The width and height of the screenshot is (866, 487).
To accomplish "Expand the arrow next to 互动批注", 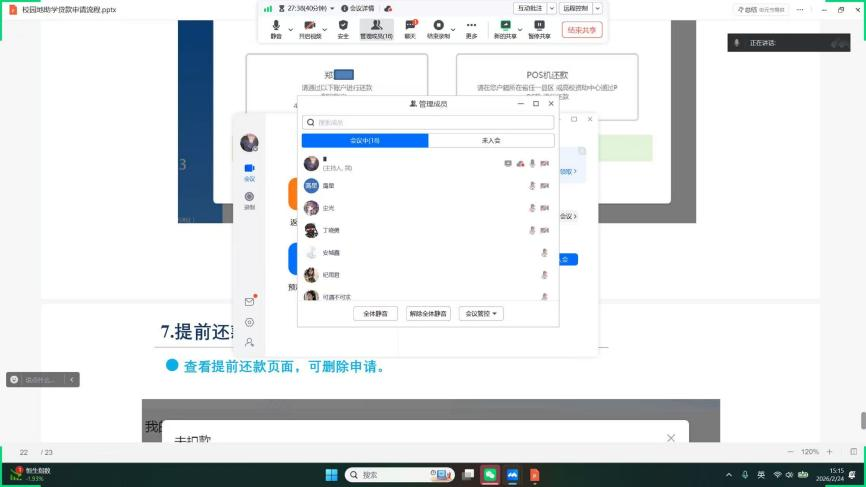I will click(x=552, y=8).
